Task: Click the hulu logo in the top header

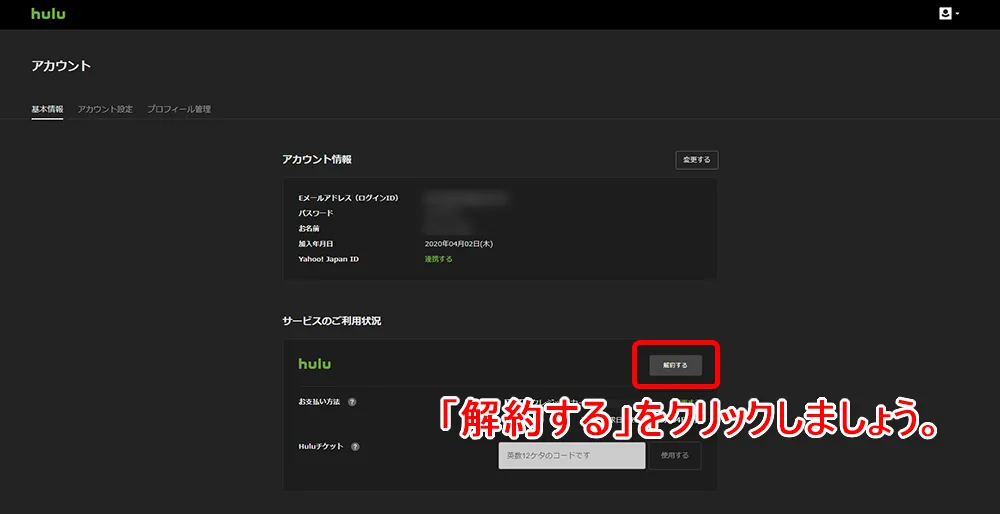Action: point(48,13)
